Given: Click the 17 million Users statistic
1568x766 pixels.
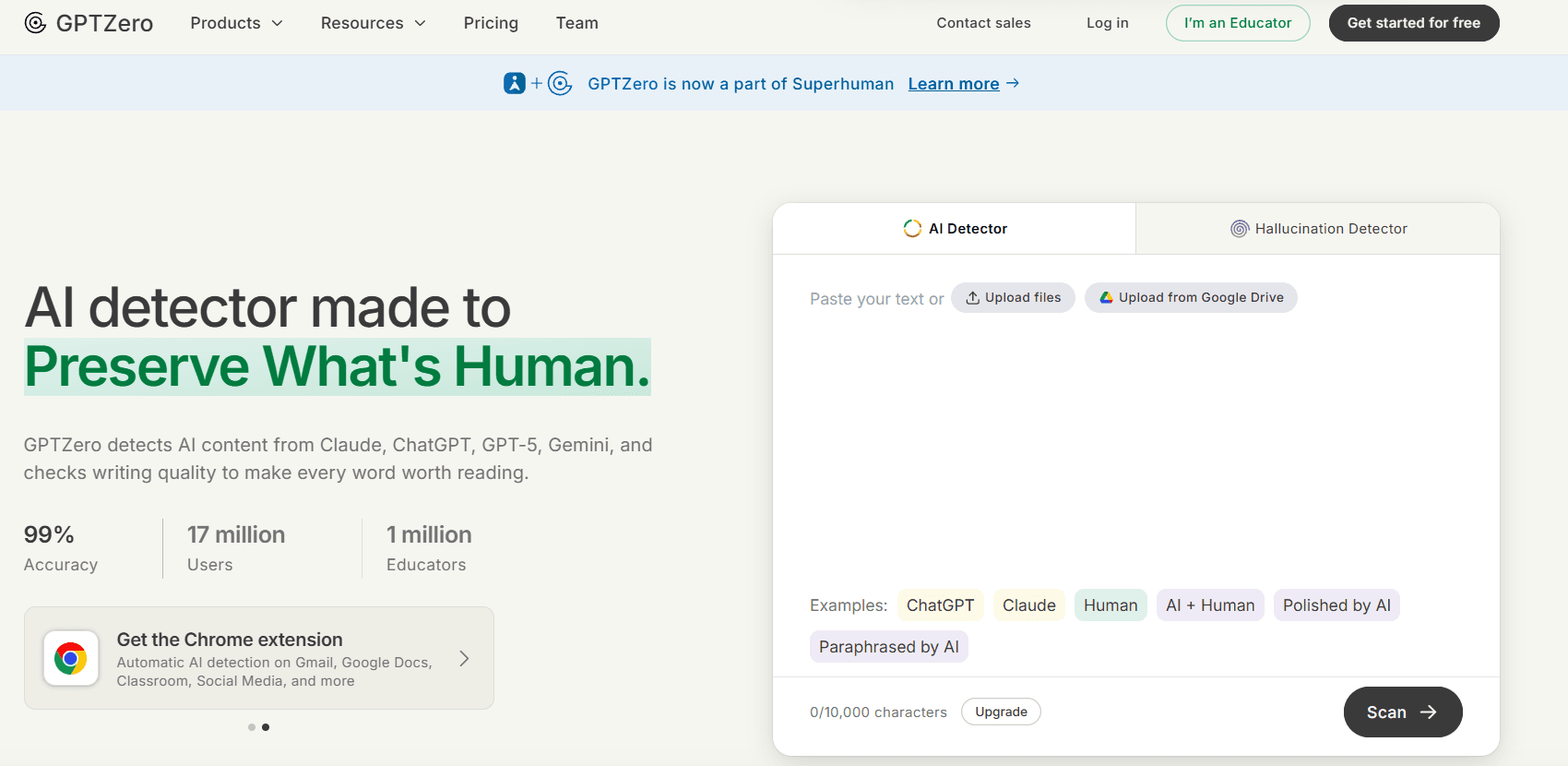Looking at the screenshot, I should [236, 548].
